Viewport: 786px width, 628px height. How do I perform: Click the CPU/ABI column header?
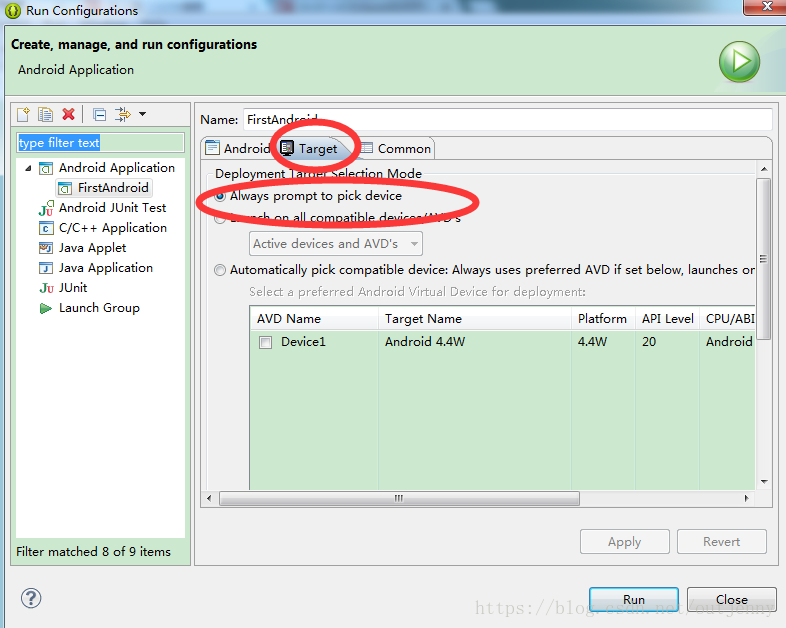click(x=728, y=319)
